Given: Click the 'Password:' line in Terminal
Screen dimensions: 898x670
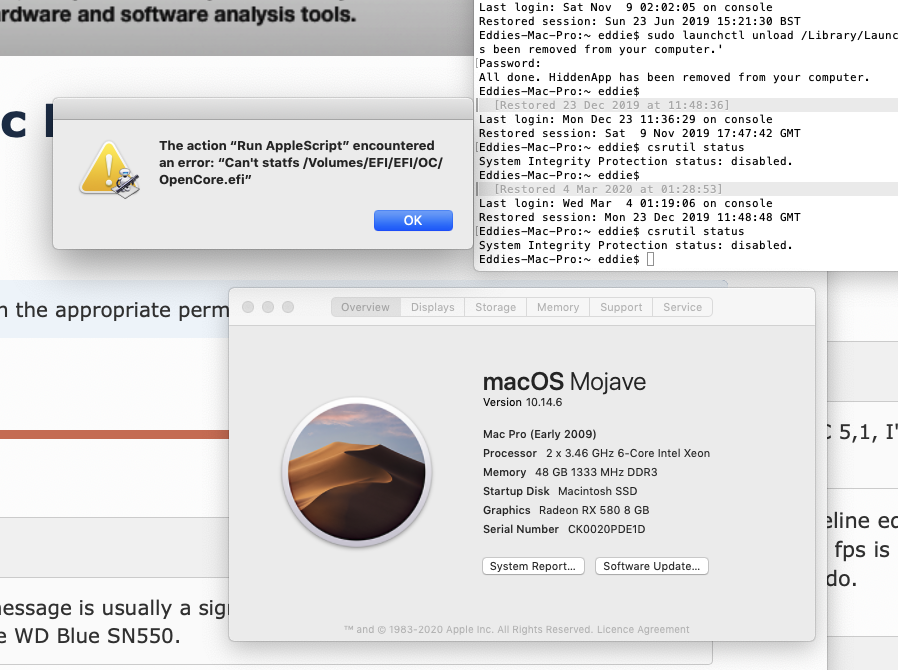Looking at the screenshot, I should pos(510,63).
